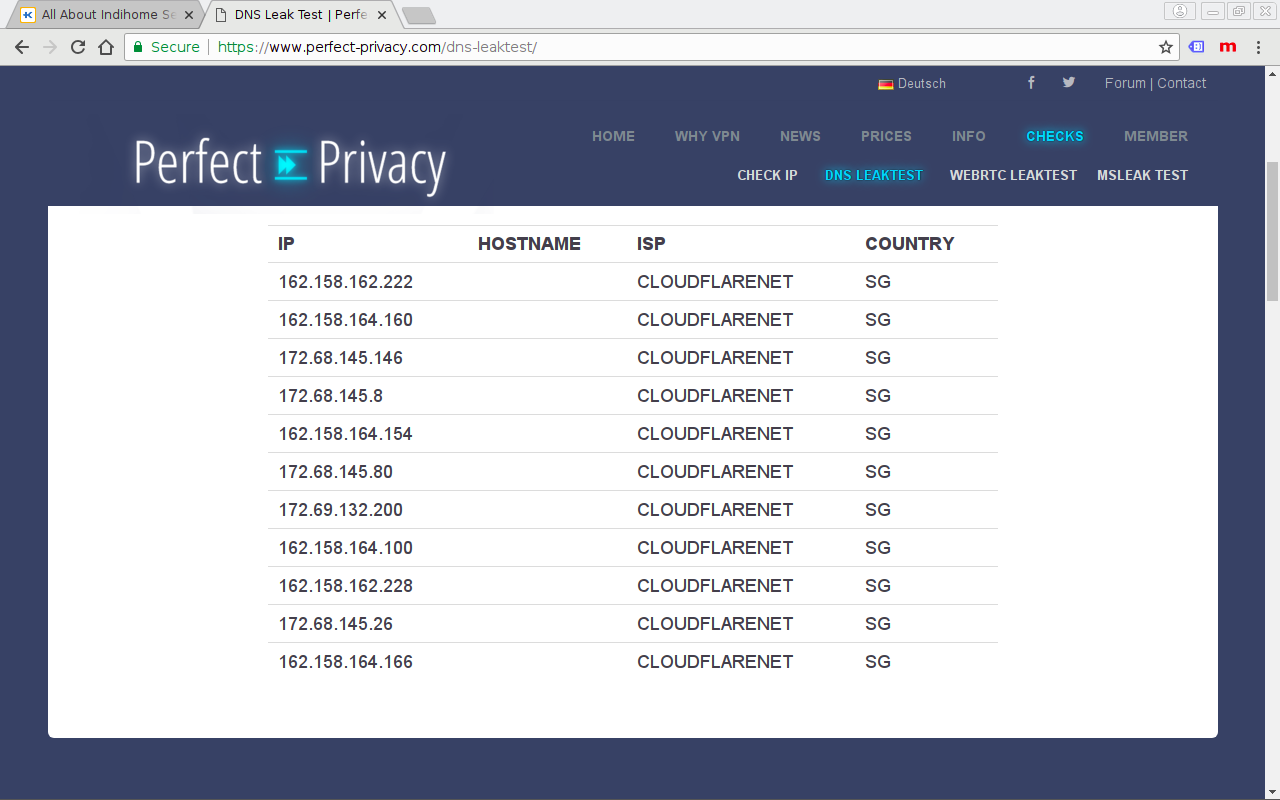Click the Chrome profile avatar icon
1280x800 pixels.
click(1180, 11)
